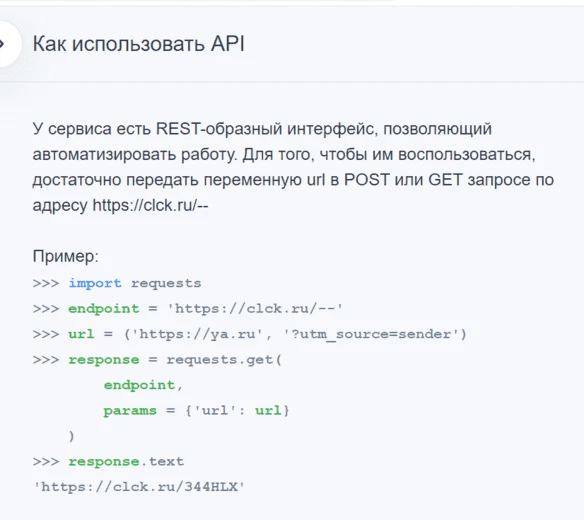The image size is (584, 520).
Task: Click the 'https://ya.ru' string in code
Action: (198, 334)
